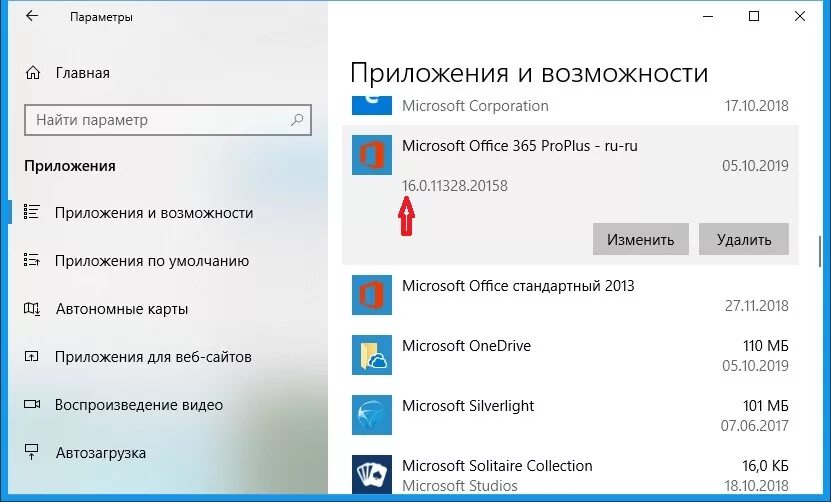Viewport: 831px width, 502px height.
Task: Click the Microsoft OneDrive app icon
Action: [372, 355]
